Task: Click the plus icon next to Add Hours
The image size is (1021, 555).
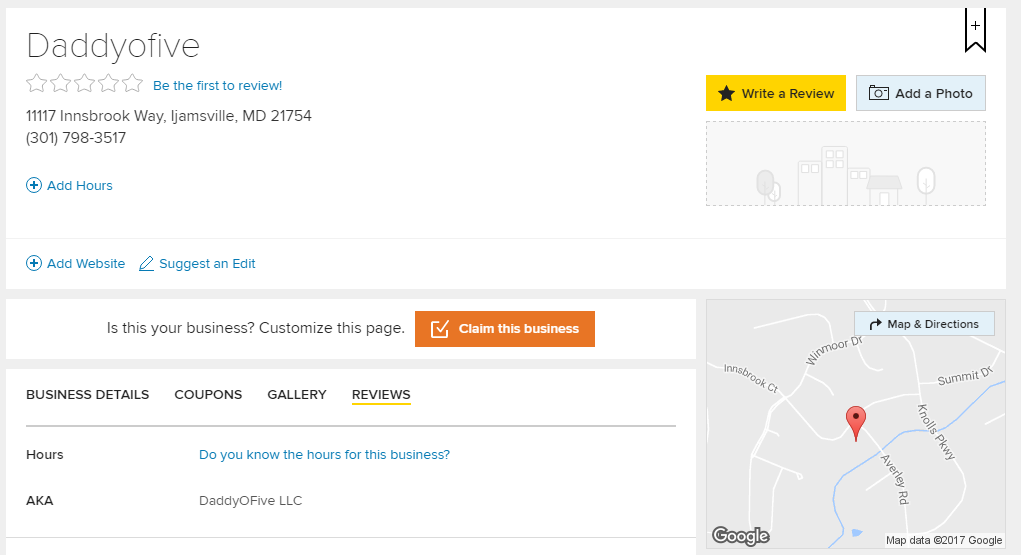Action: [34, 186]
